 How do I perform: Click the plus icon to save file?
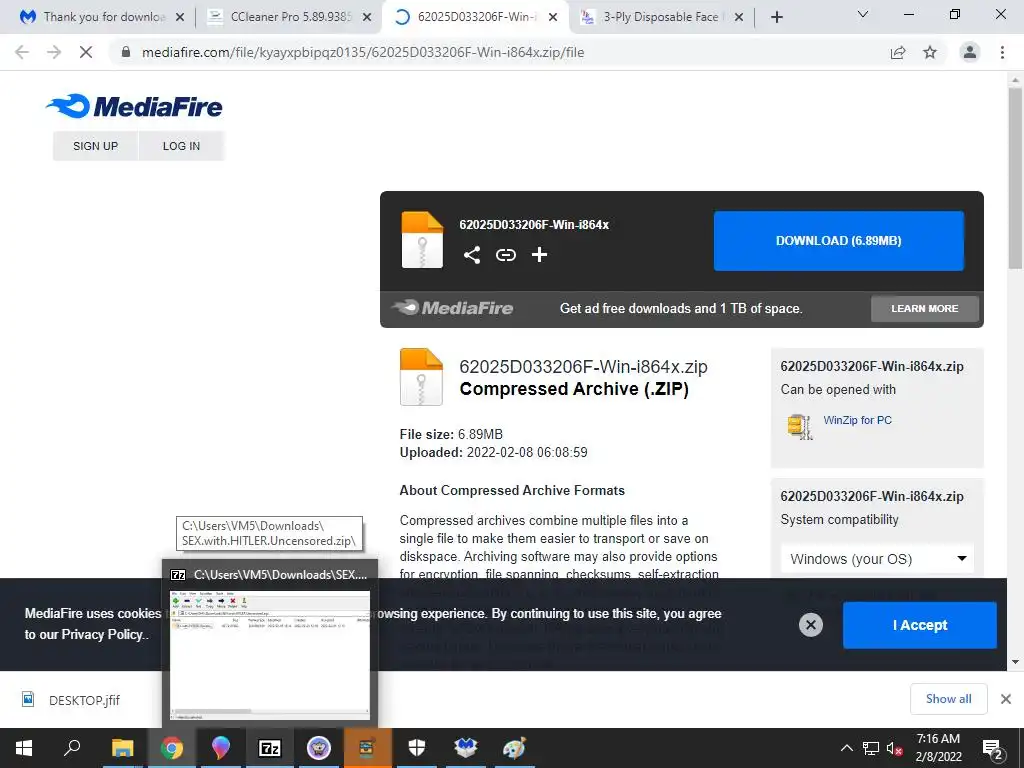pyautogui.click(x=539, y=255)
